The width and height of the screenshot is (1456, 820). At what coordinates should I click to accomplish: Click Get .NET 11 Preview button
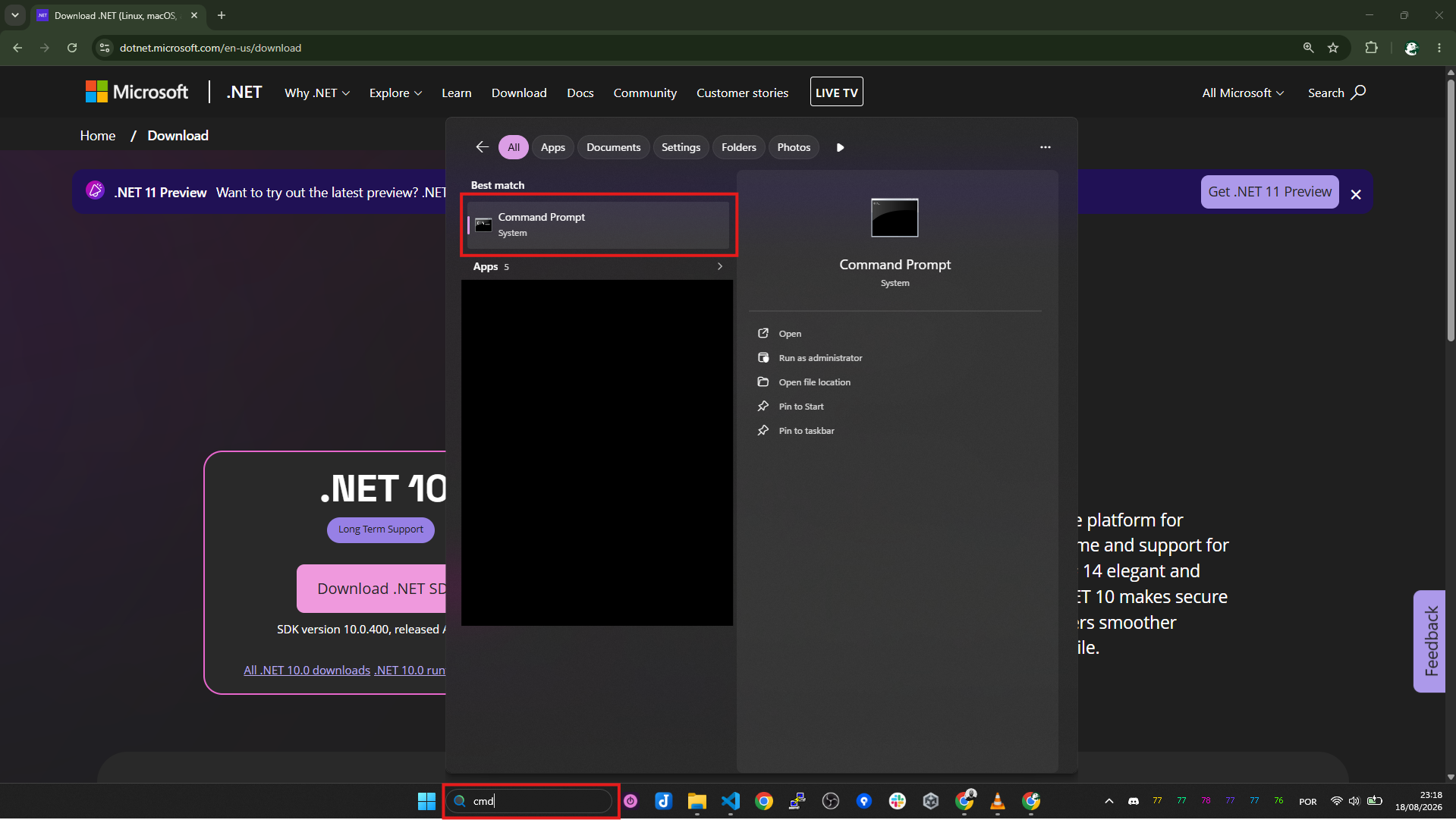(x=1269, y=192)
